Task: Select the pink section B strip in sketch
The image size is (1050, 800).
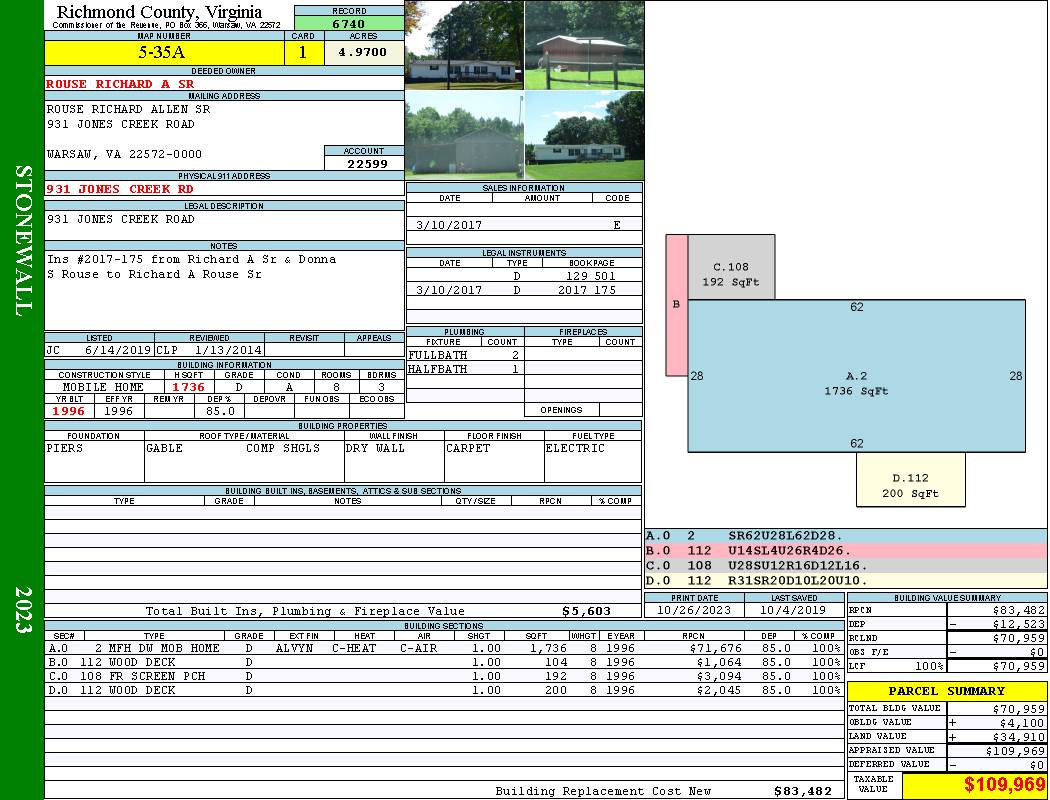Action: tap(676, 305)
